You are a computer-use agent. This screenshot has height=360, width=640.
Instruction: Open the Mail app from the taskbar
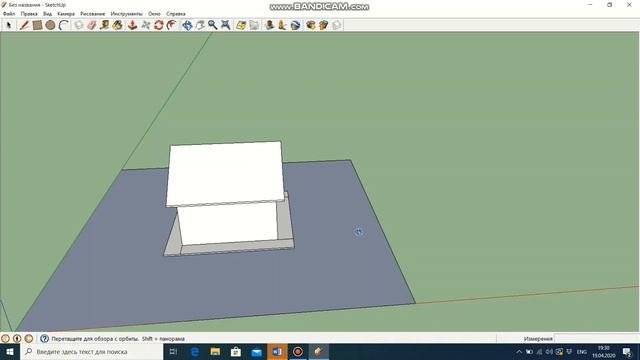256,352
